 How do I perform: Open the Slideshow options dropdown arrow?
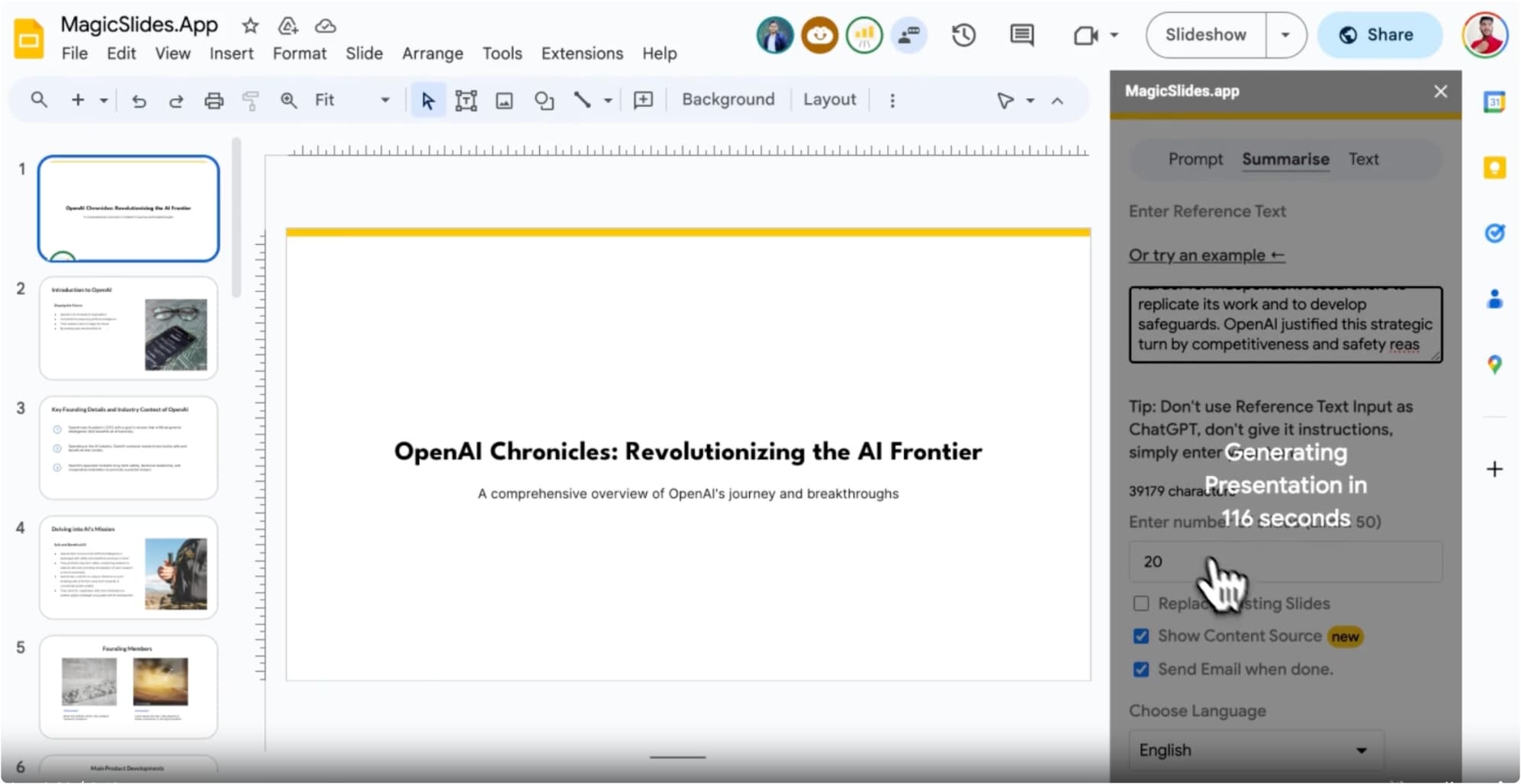point(1285,35)
